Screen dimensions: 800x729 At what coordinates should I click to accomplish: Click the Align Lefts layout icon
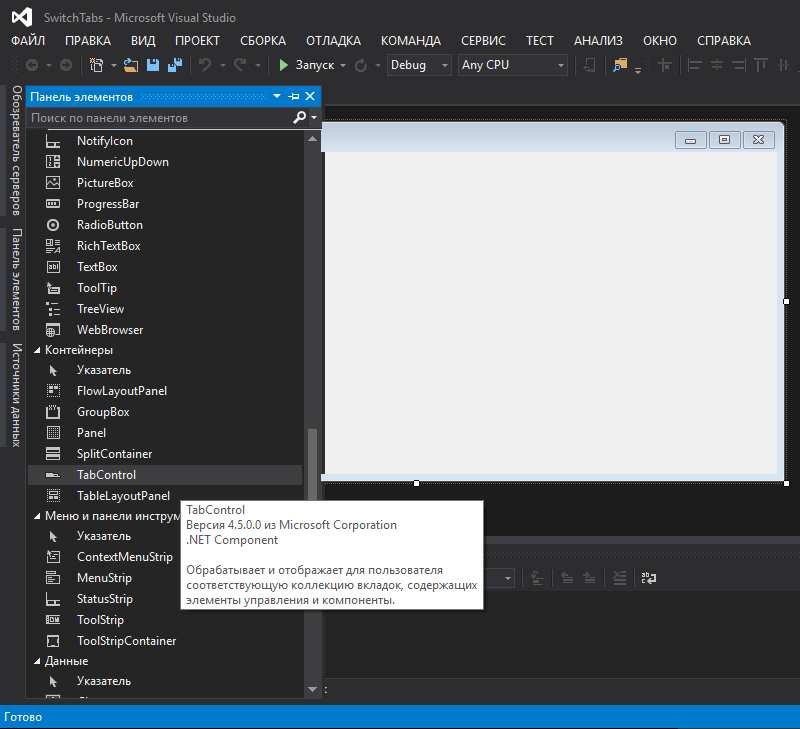pyautogui.click(x=694, y=65)
